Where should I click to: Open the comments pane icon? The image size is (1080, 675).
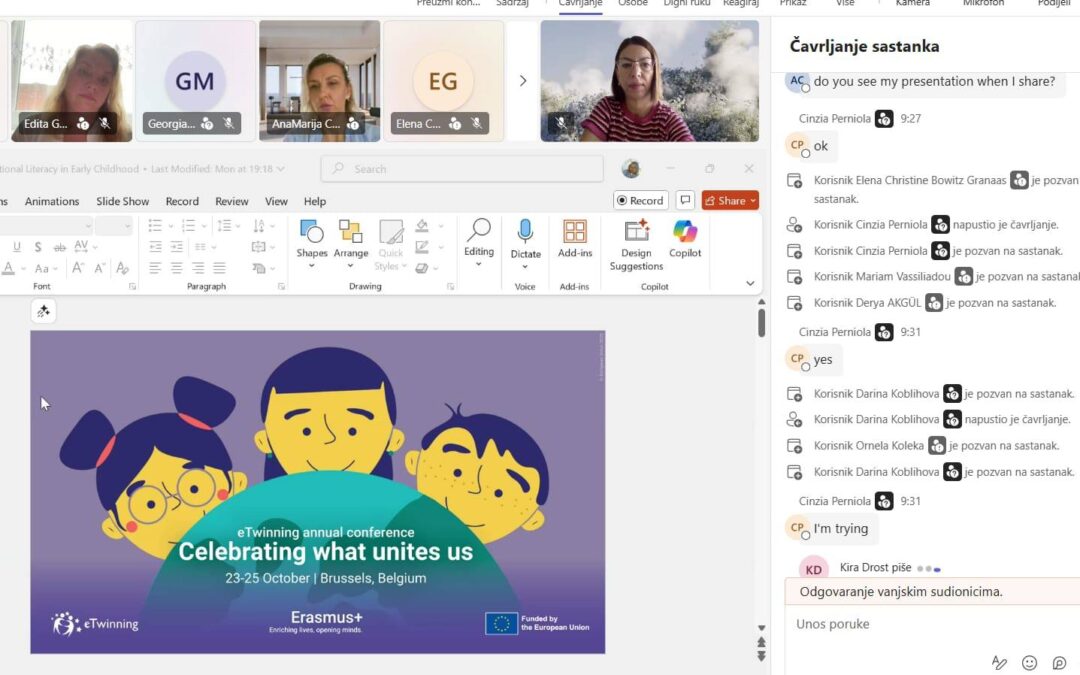click(685, 200)
